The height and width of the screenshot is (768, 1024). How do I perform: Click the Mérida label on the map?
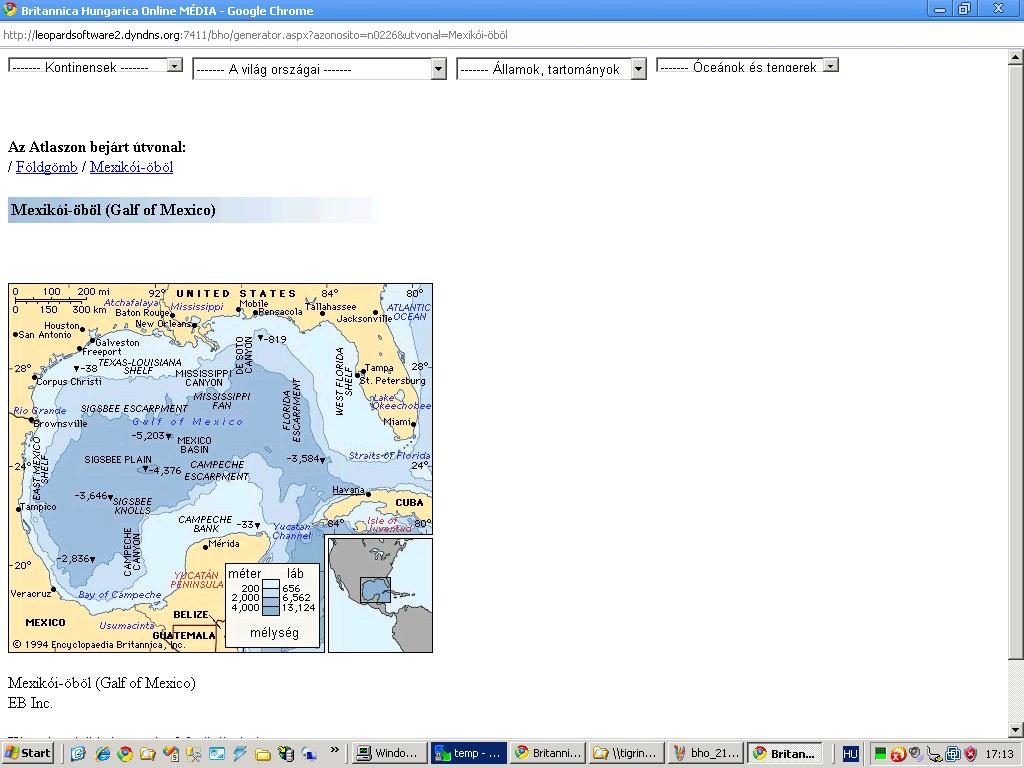pos(223,543)
